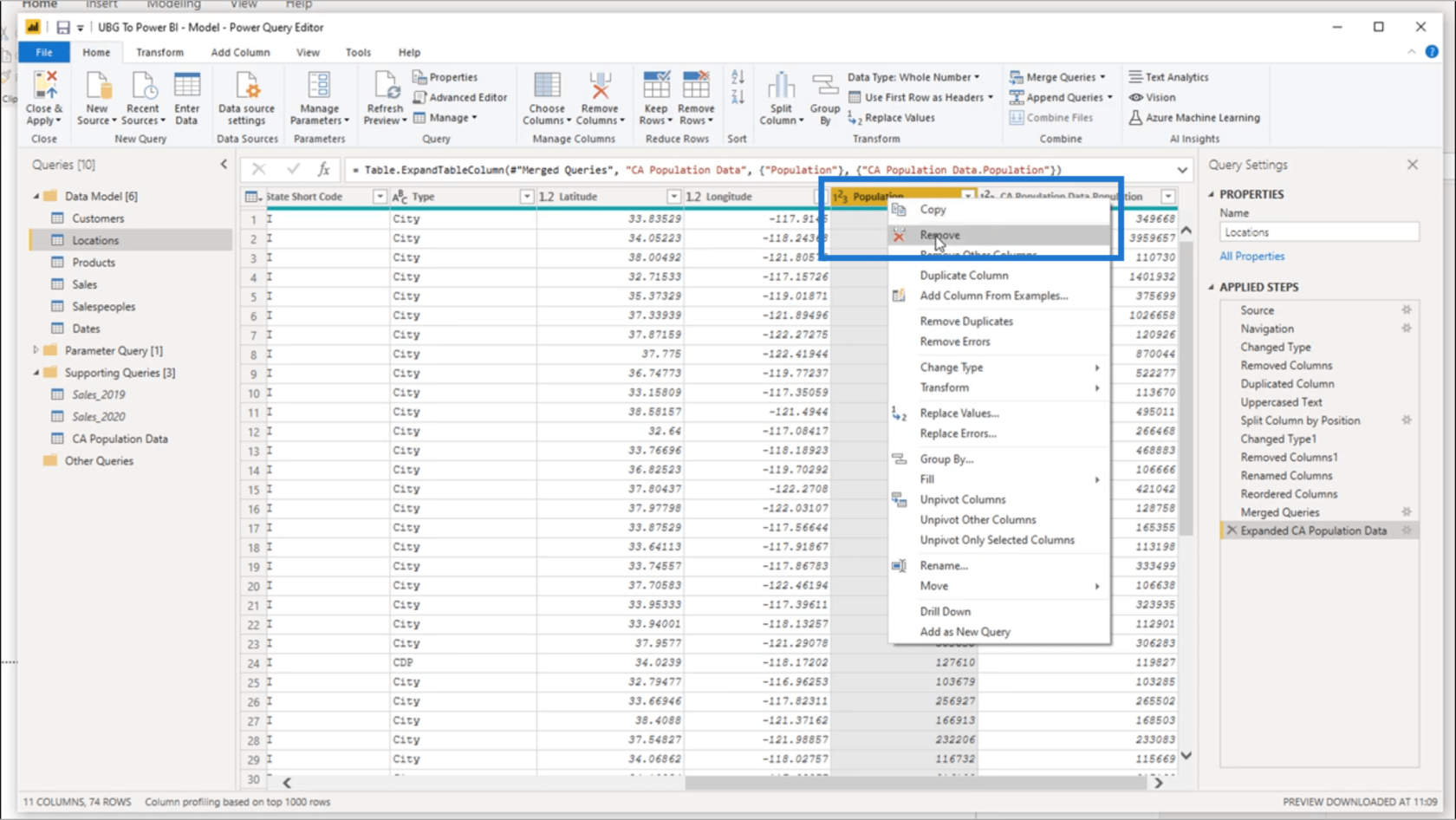This screenshot has height=820, width=1456.
Task: Choose Unpivot Columns from context menu
Action: [x=999, y=500]
